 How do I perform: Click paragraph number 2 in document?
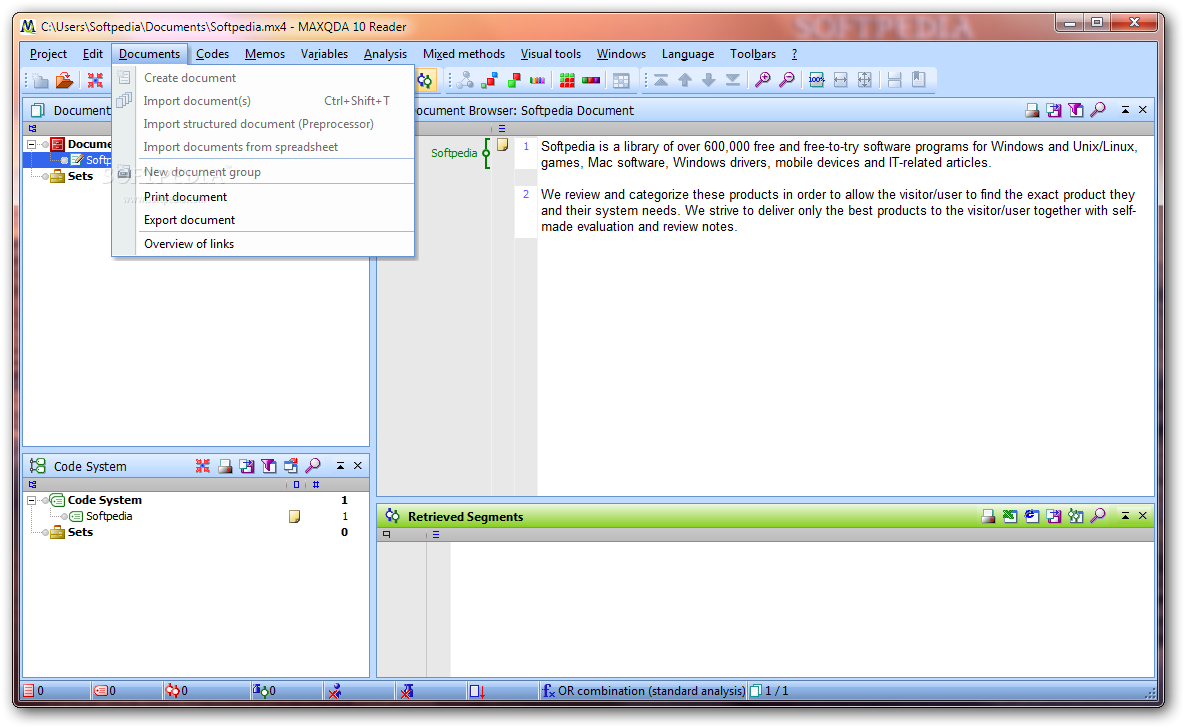coord(526,194)
